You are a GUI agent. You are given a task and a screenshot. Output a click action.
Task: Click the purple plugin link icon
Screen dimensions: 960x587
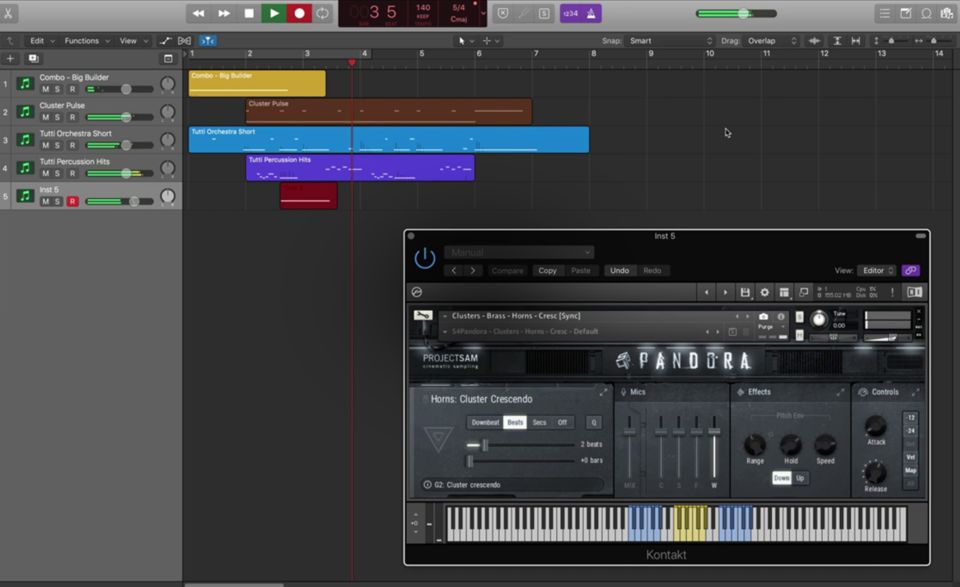pos(910,270)
